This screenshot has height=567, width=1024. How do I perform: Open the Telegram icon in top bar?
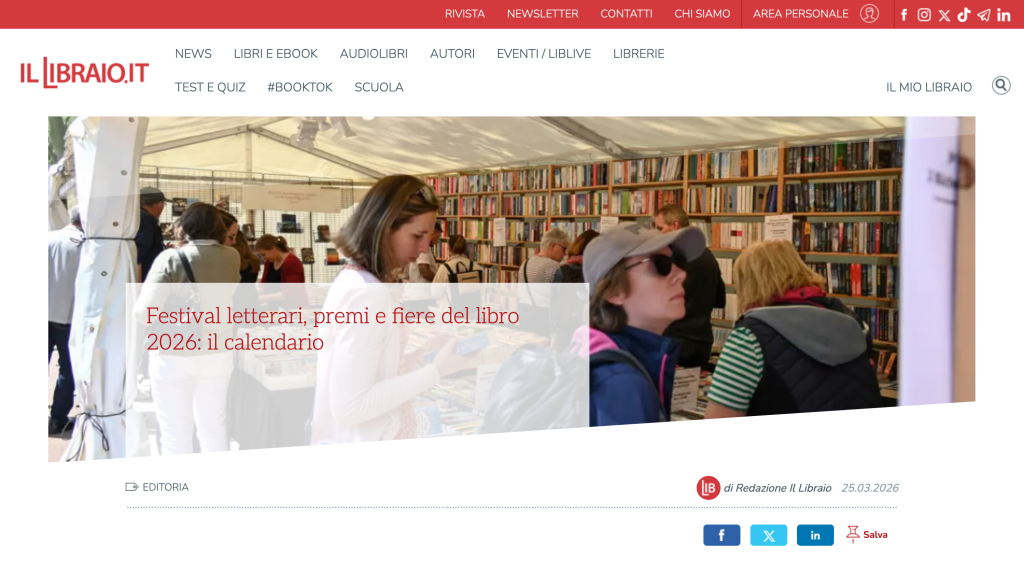click(x=984, y=15)
